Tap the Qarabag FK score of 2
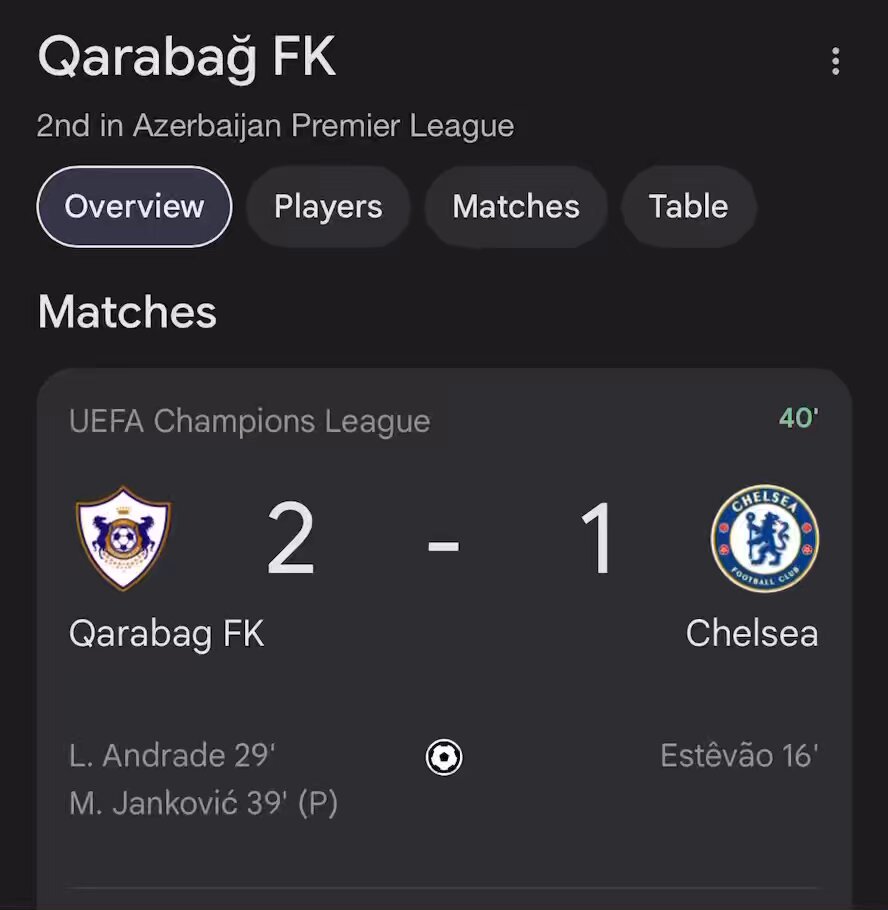 pyautogui.click(x=291, y=539)
